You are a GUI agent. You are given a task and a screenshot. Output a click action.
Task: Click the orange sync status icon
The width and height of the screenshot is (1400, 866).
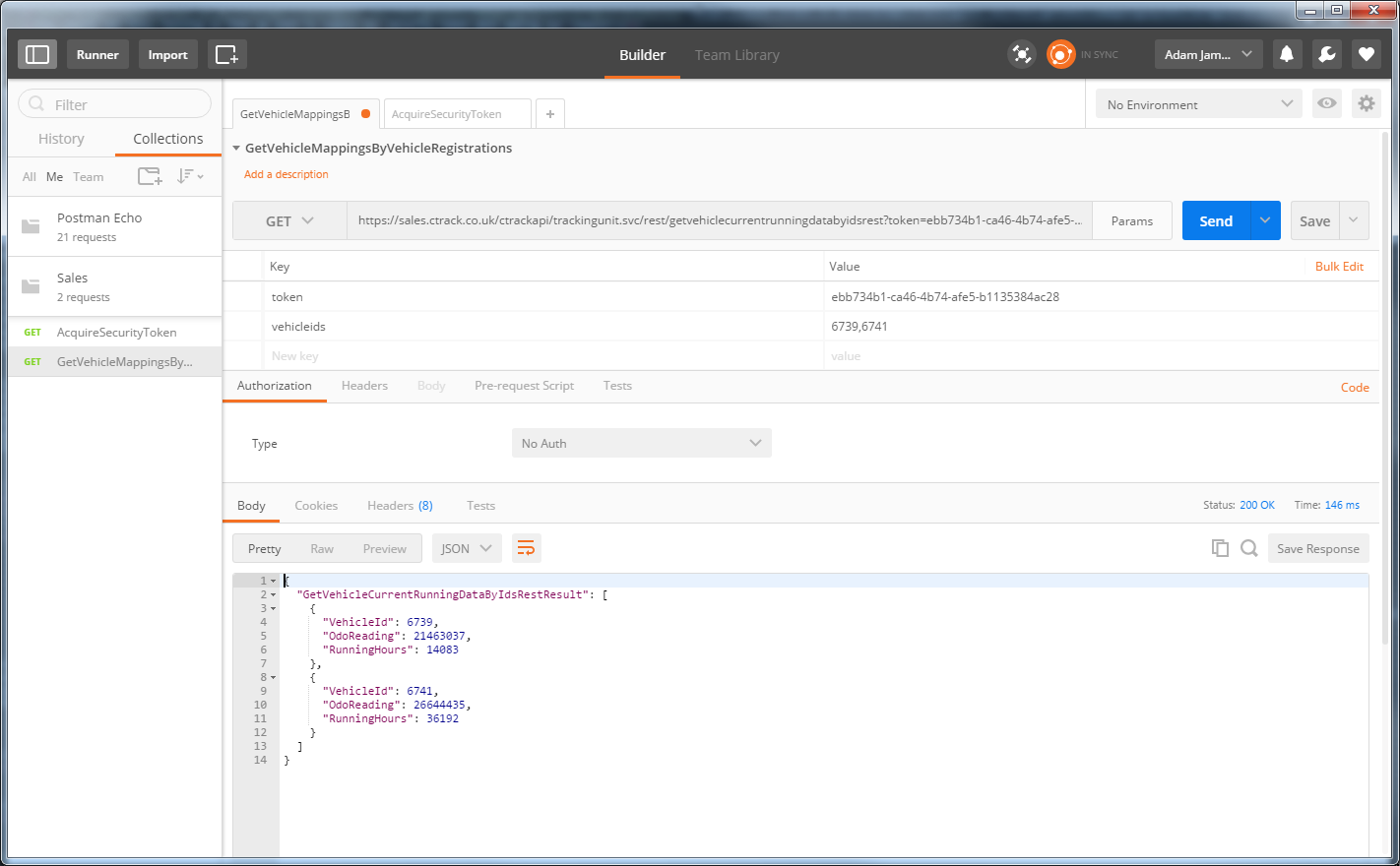point(1060,54)
